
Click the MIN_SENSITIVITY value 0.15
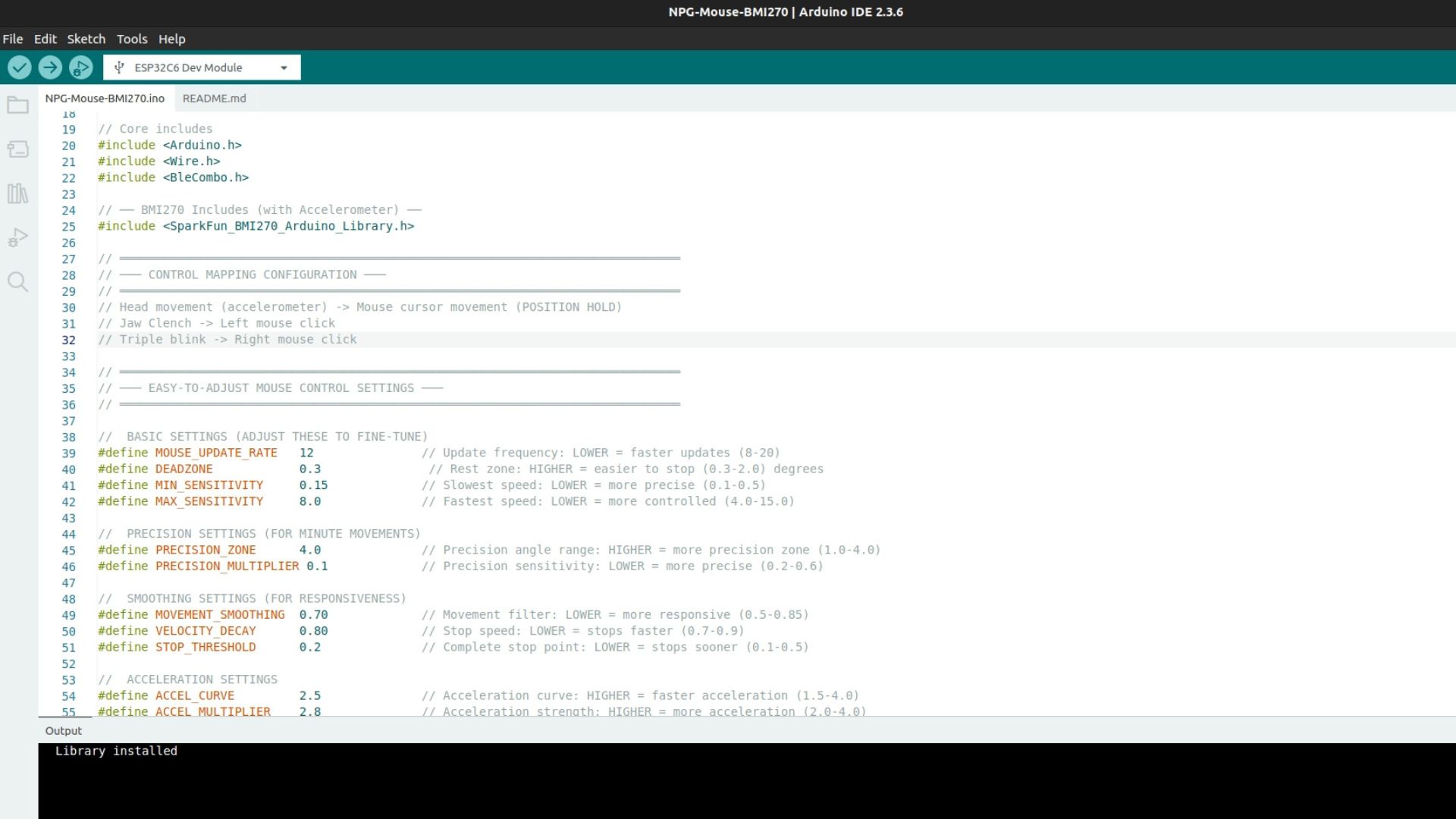tap(313, 485)
